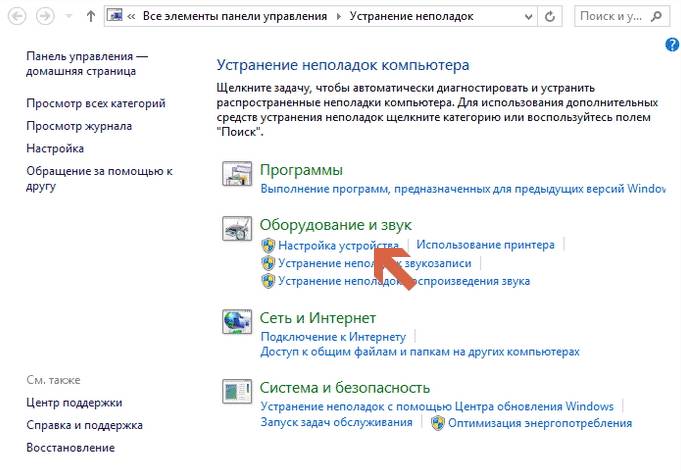Go up one level with up arrow

[x=91, y=17]
